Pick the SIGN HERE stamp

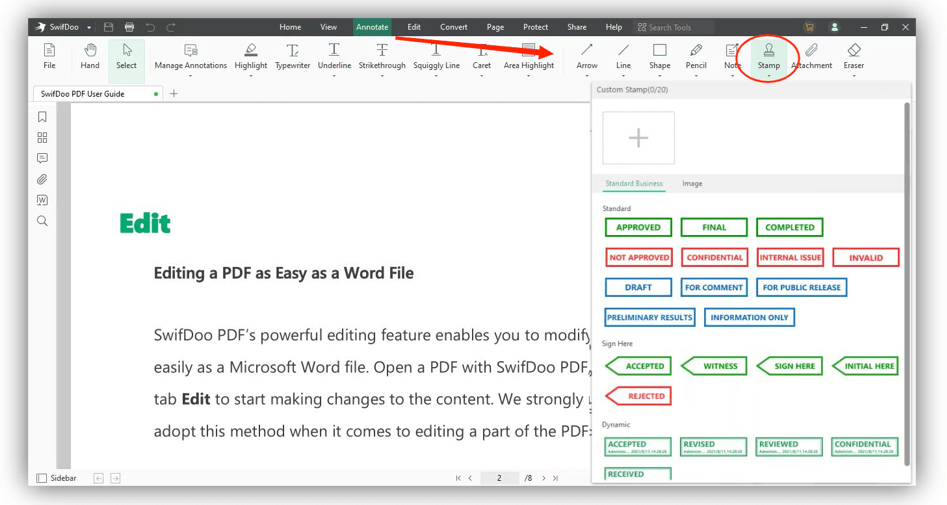[790, 366]
